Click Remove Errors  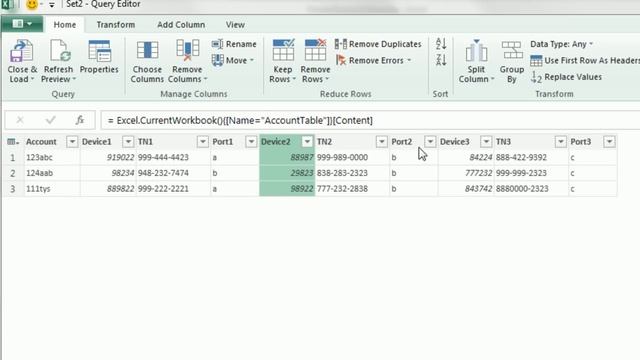pos(373,60)
